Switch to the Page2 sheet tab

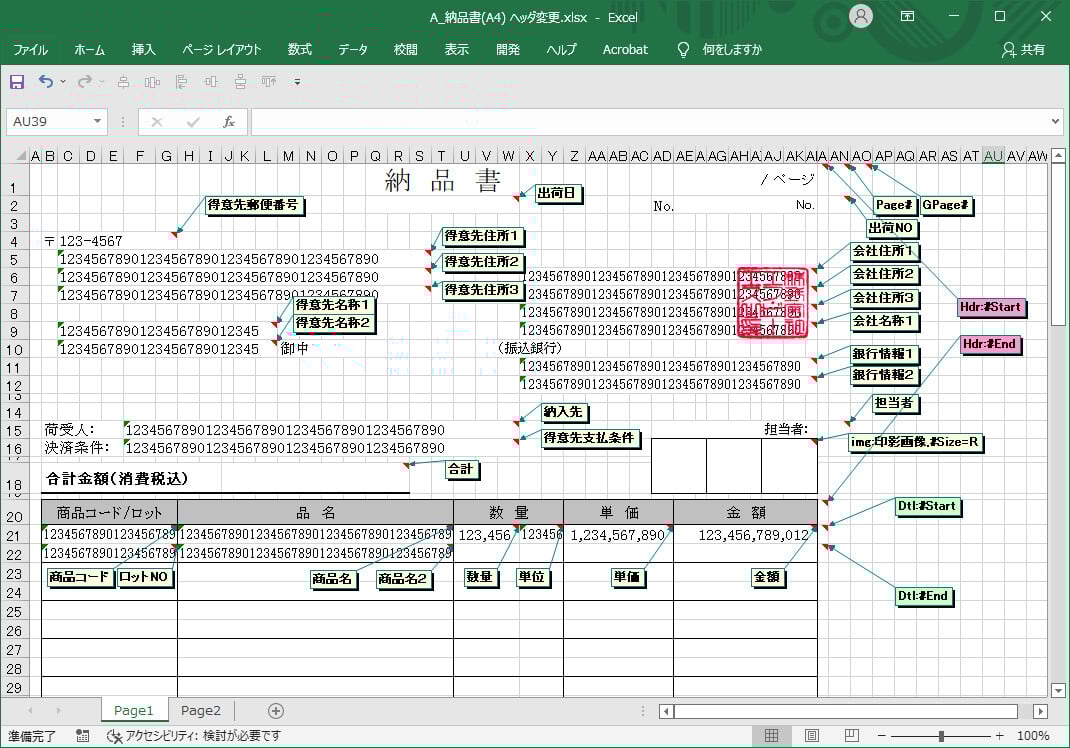[200, 710]
